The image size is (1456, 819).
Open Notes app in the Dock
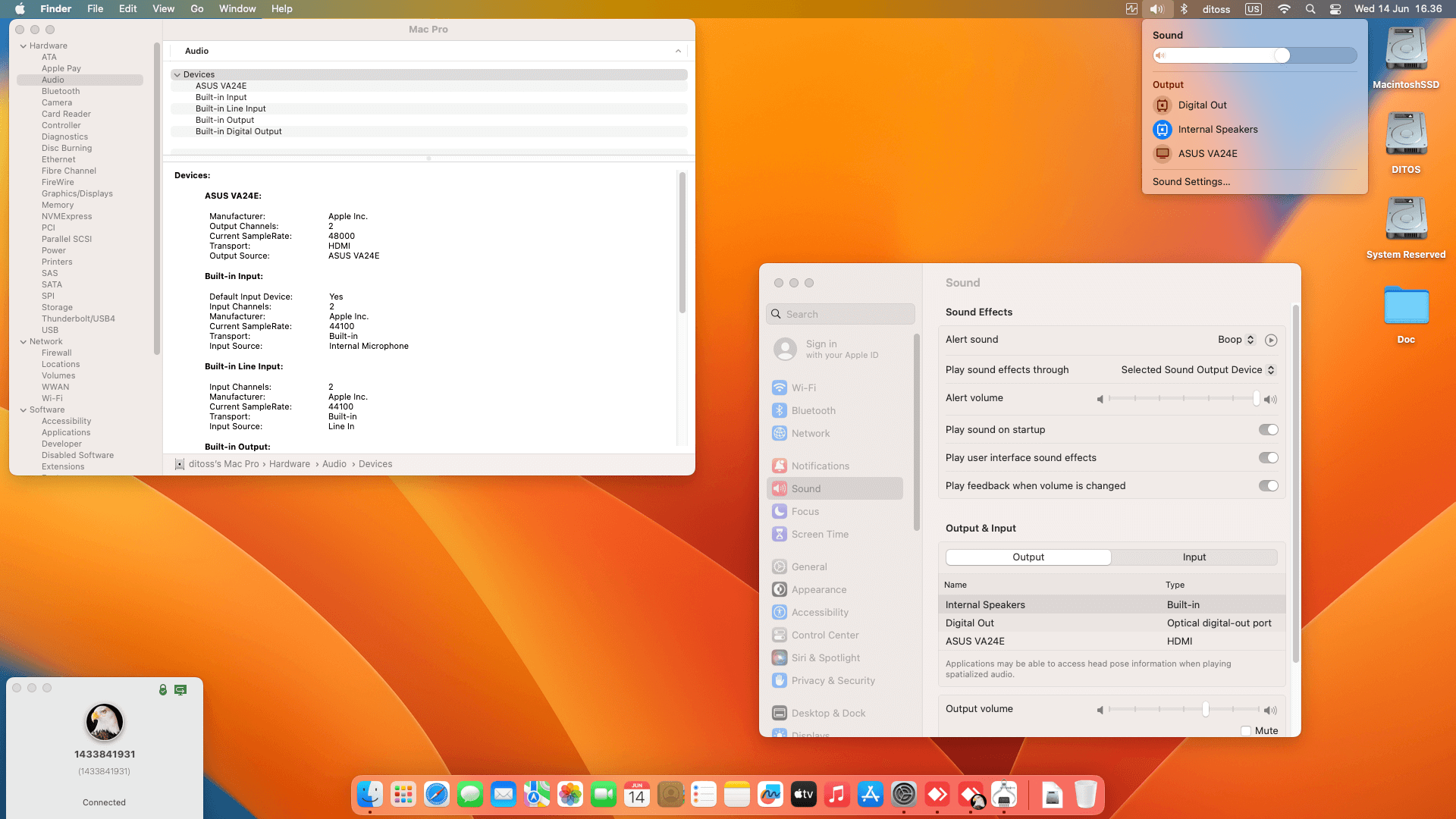(x=737, y=794)
